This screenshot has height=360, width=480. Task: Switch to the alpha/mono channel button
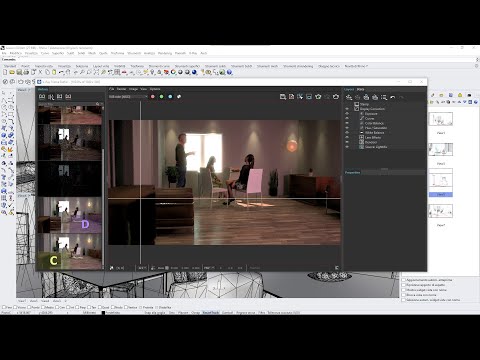coord(179,97)
